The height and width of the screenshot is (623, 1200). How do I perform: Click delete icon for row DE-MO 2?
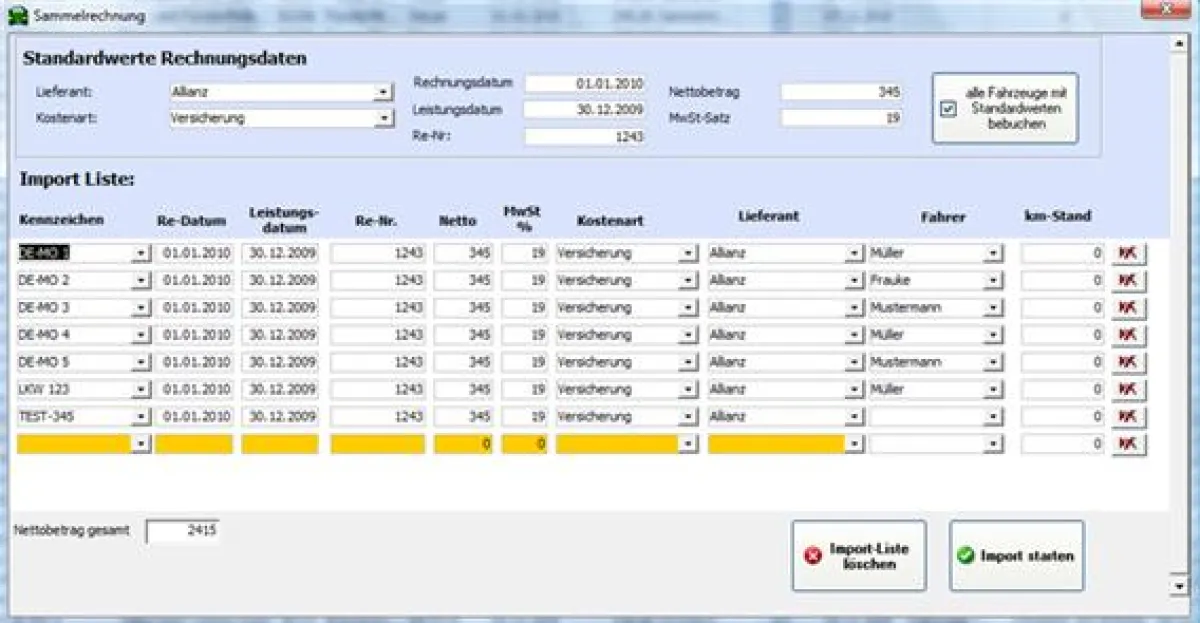tap(1129, 281)
